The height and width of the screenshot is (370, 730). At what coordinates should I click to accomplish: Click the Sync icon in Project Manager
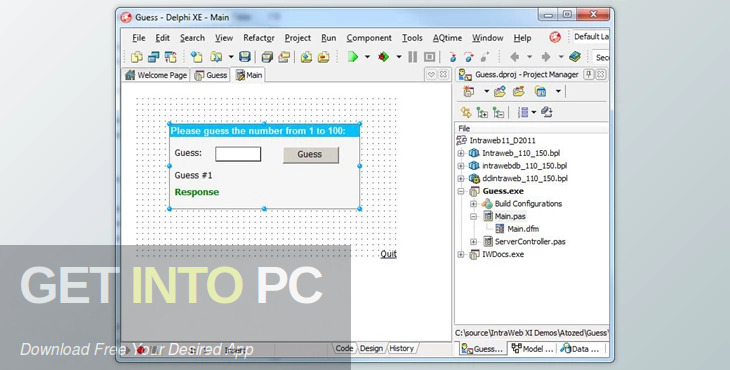point(466,112)
